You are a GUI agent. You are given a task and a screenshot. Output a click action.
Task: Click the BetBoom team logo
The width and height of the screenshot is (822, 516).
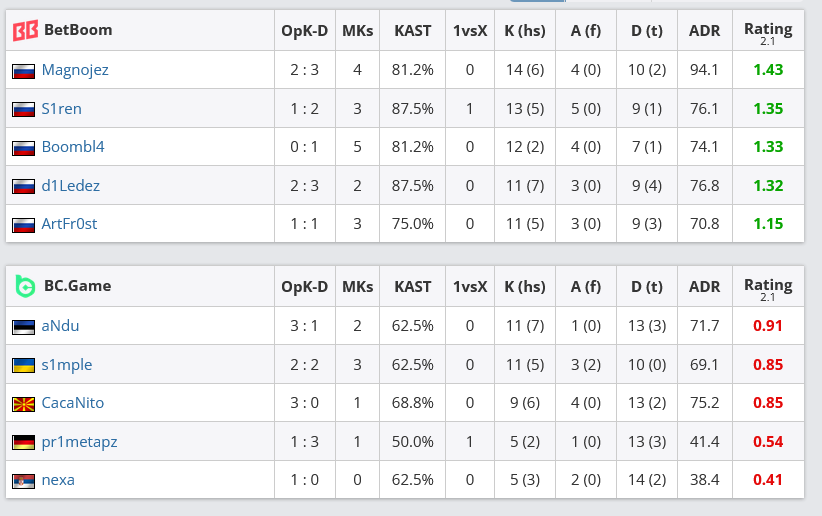point(25,30)
